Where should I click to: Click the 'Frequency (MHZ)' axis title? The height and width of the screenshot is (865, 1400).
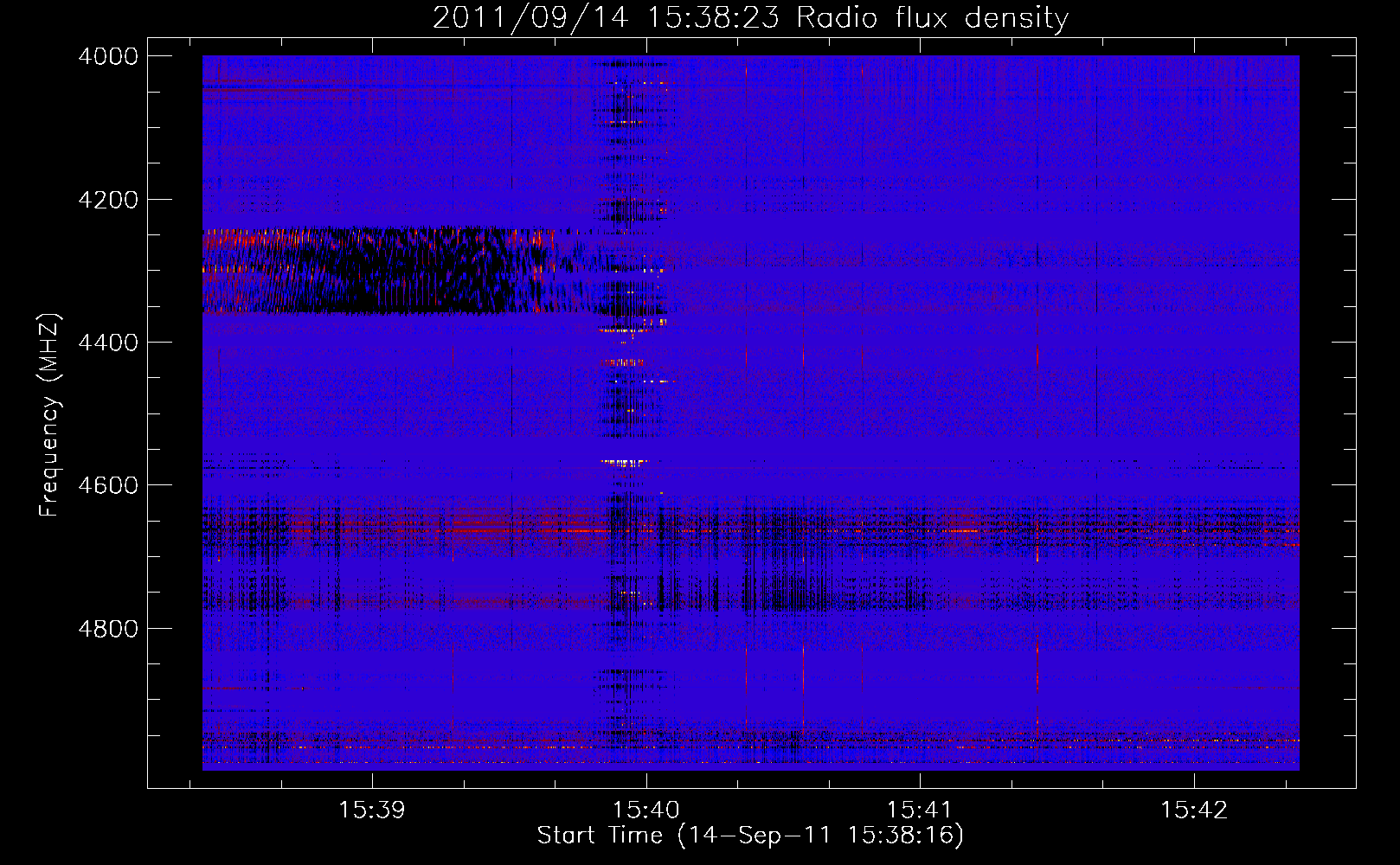[x=50, y=415]
